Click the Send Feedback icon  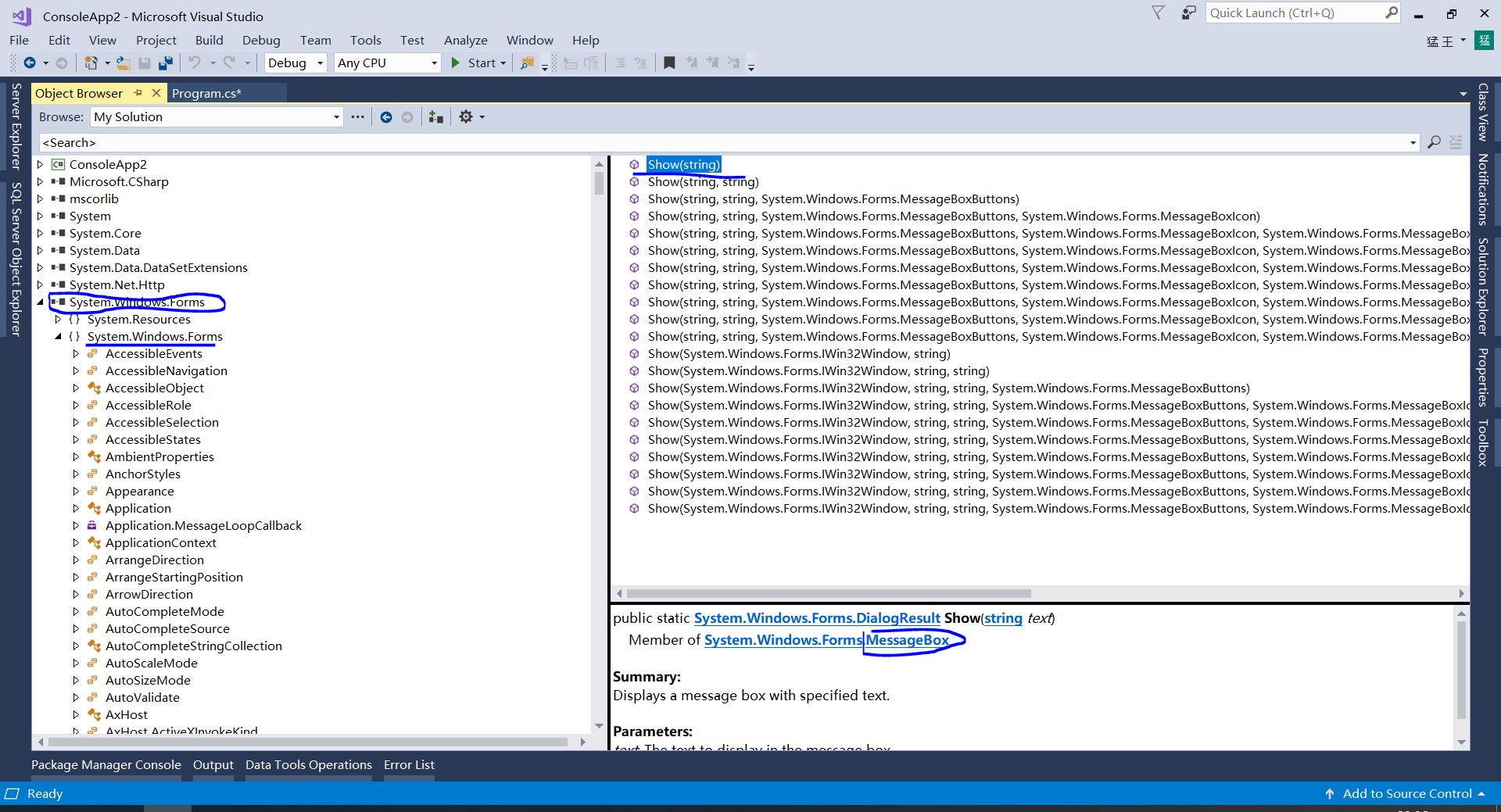click(x=1188, y=13)
